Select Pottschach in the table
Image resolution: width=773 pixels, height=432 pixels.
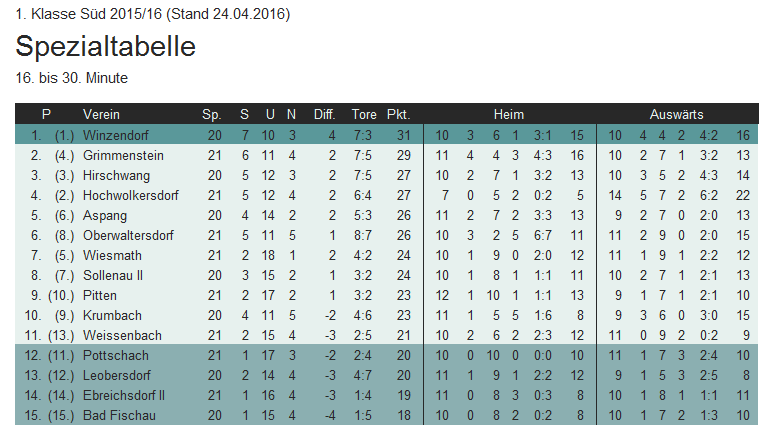click(116, 355)
